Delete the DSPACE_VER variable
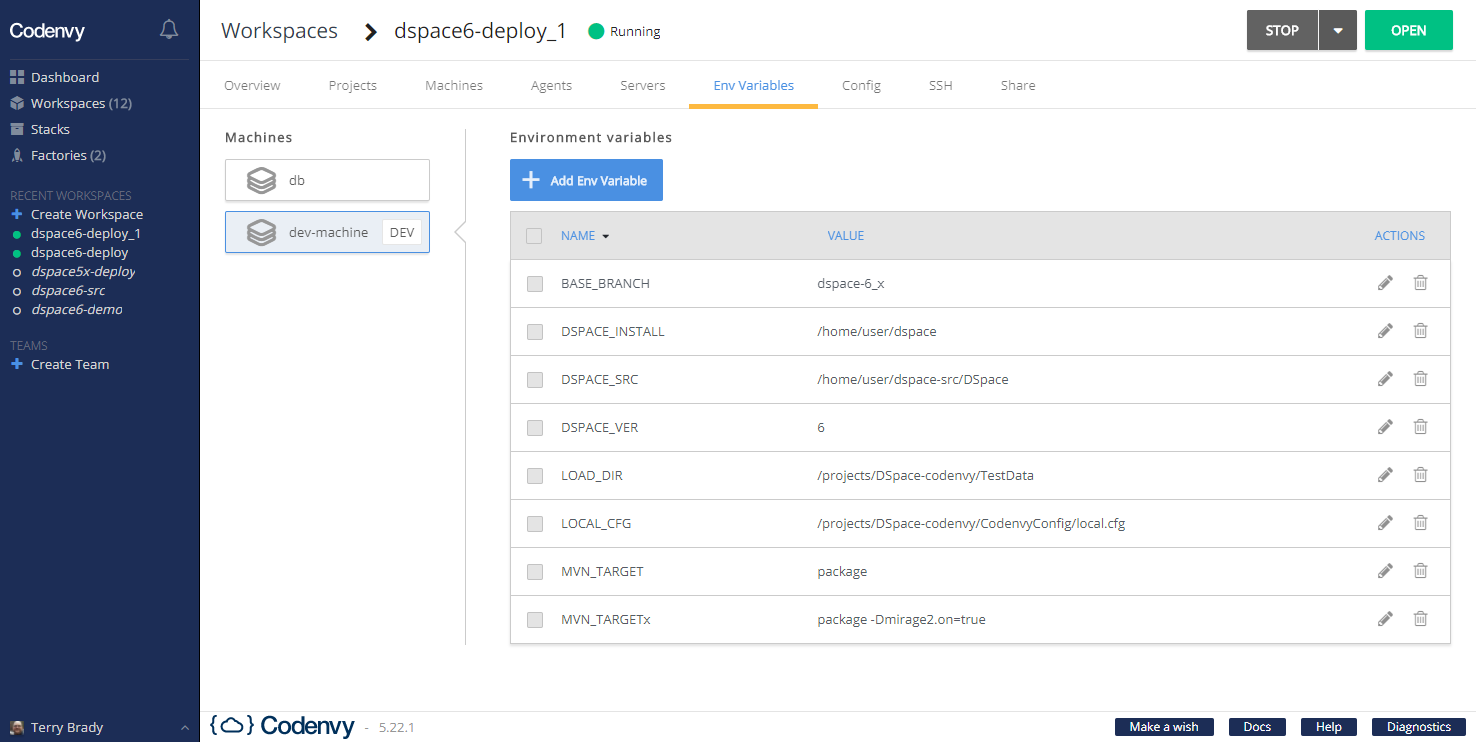The height and width of the screenshot is (742, 1476). (x=1420, y=427)
